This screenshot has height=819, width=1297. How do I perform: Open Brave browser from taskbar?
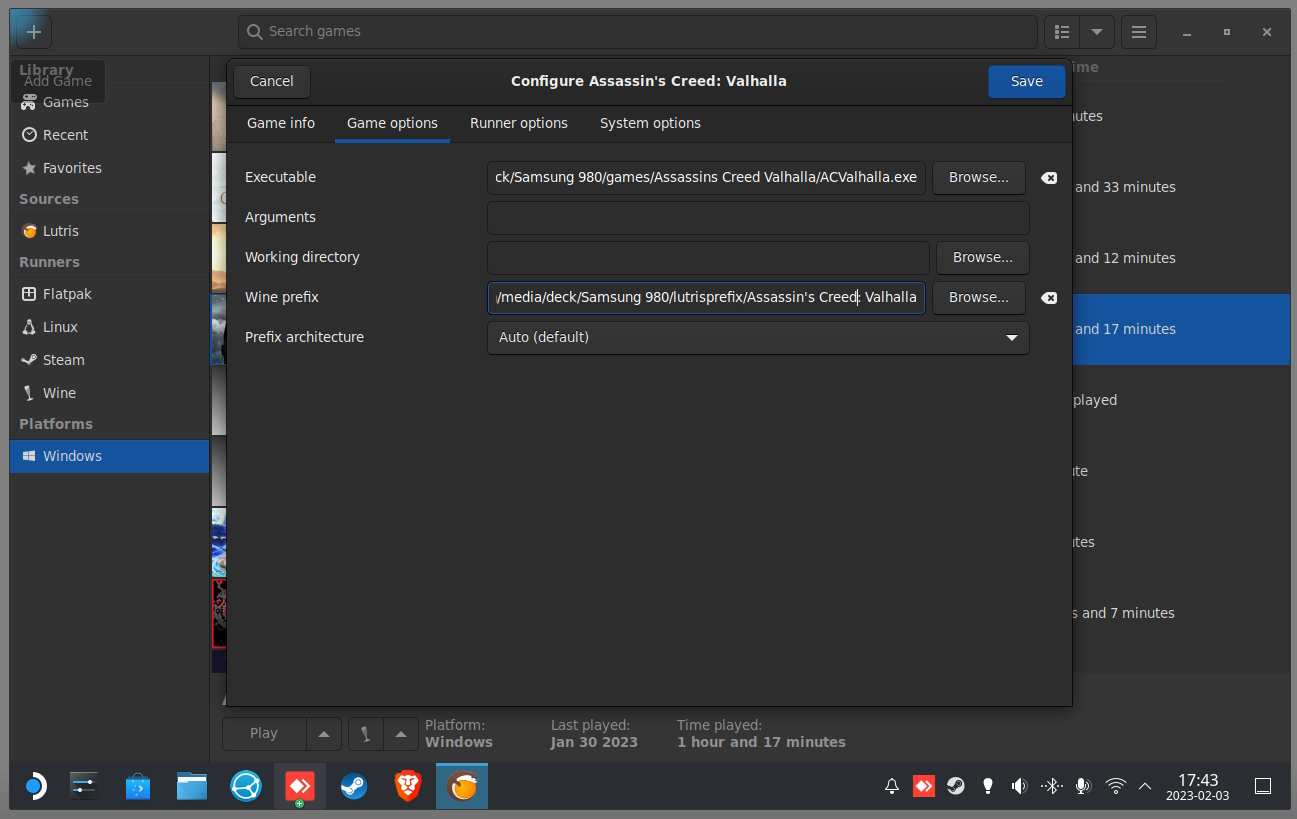click(x=407, y=787)
